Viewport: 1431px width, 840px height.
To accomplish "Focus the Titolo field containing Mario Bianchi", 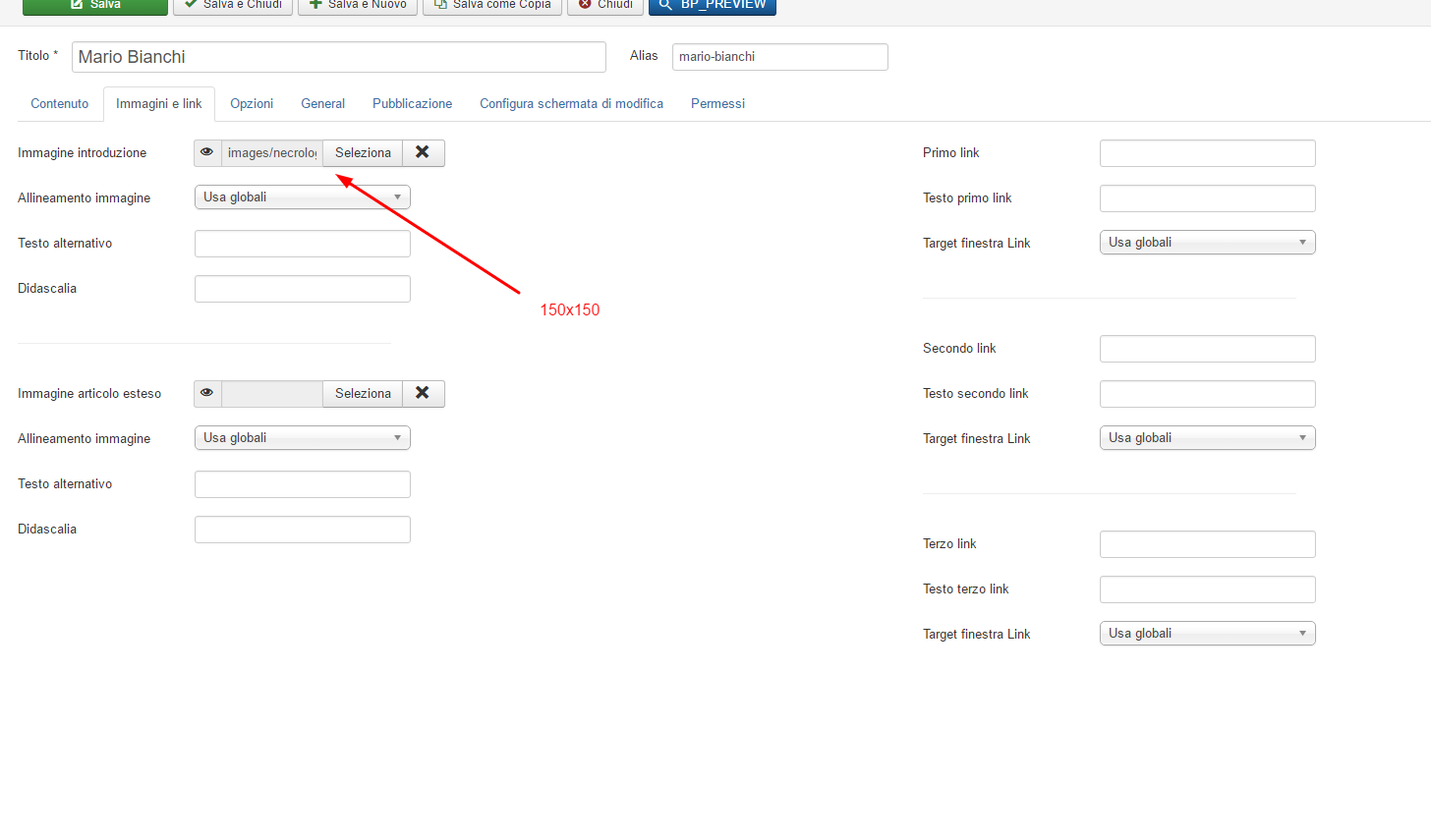I will click(339, 57).
